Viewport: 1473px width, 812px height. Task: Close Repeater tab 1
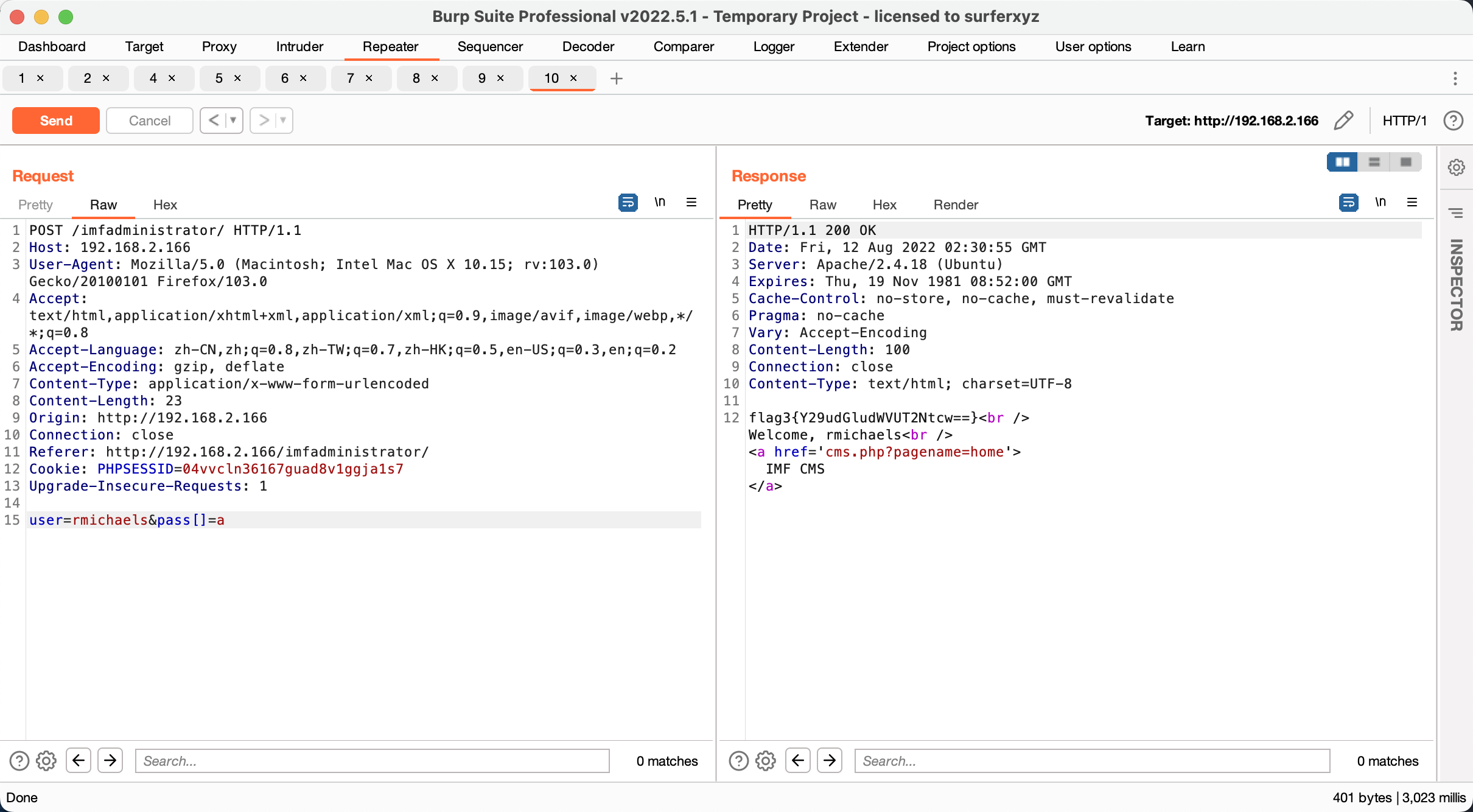(40, 78)
